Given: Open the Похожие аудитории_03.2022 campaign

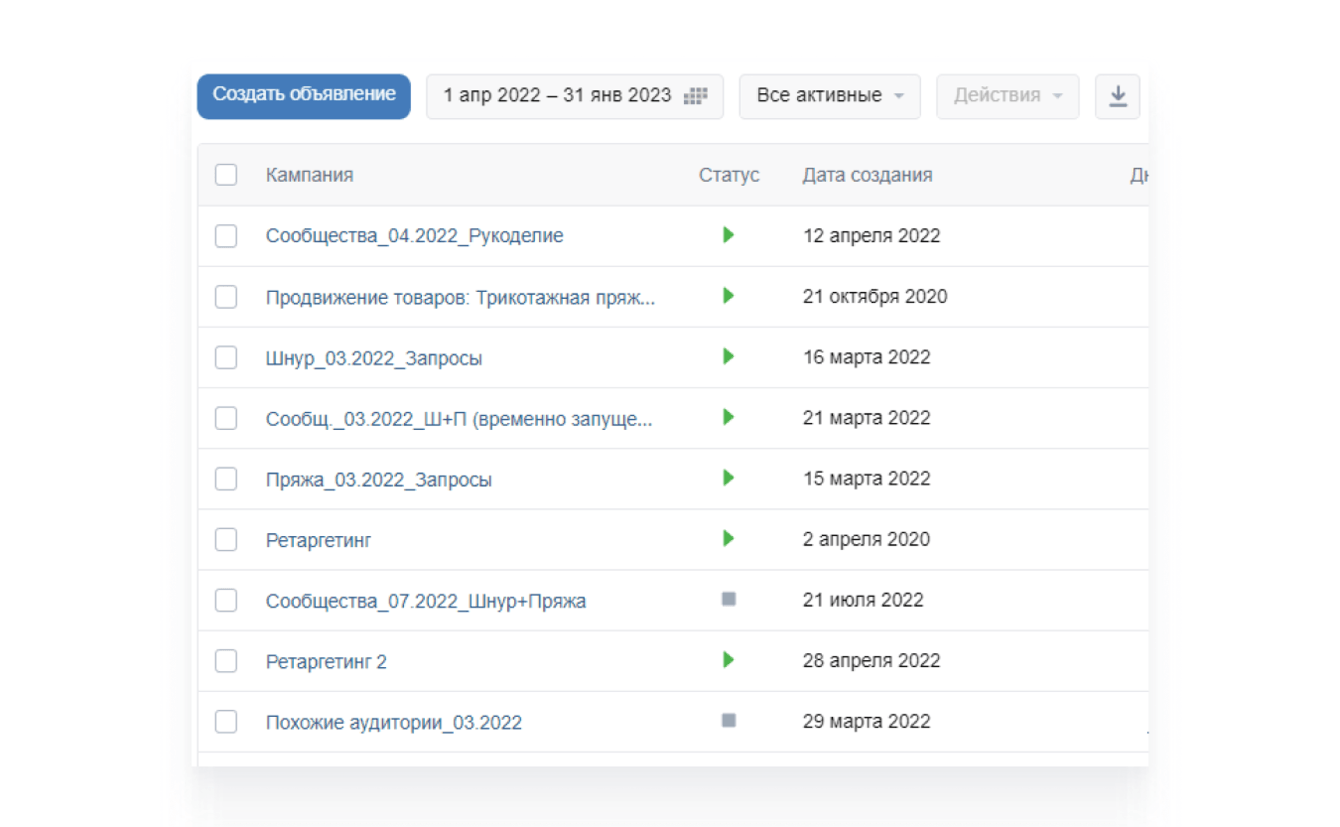Looking at the screenshot, I should pyautogui.click(x=393, y=722).
